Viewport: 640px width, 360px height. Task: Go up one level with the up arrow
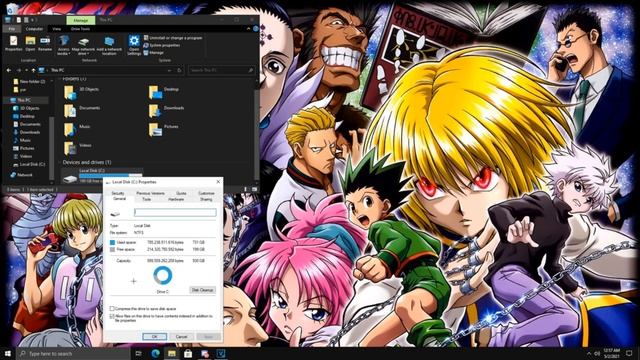point(33,70)
